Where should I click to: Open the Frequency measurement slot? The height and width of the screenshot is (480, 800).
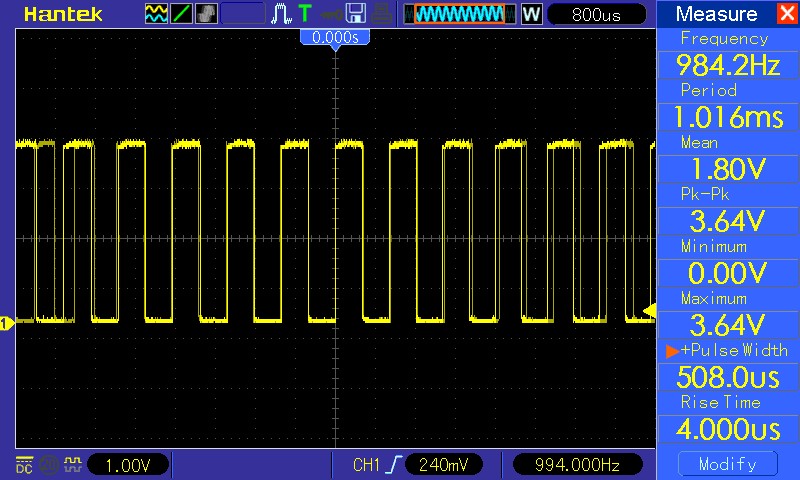point(727,54)
